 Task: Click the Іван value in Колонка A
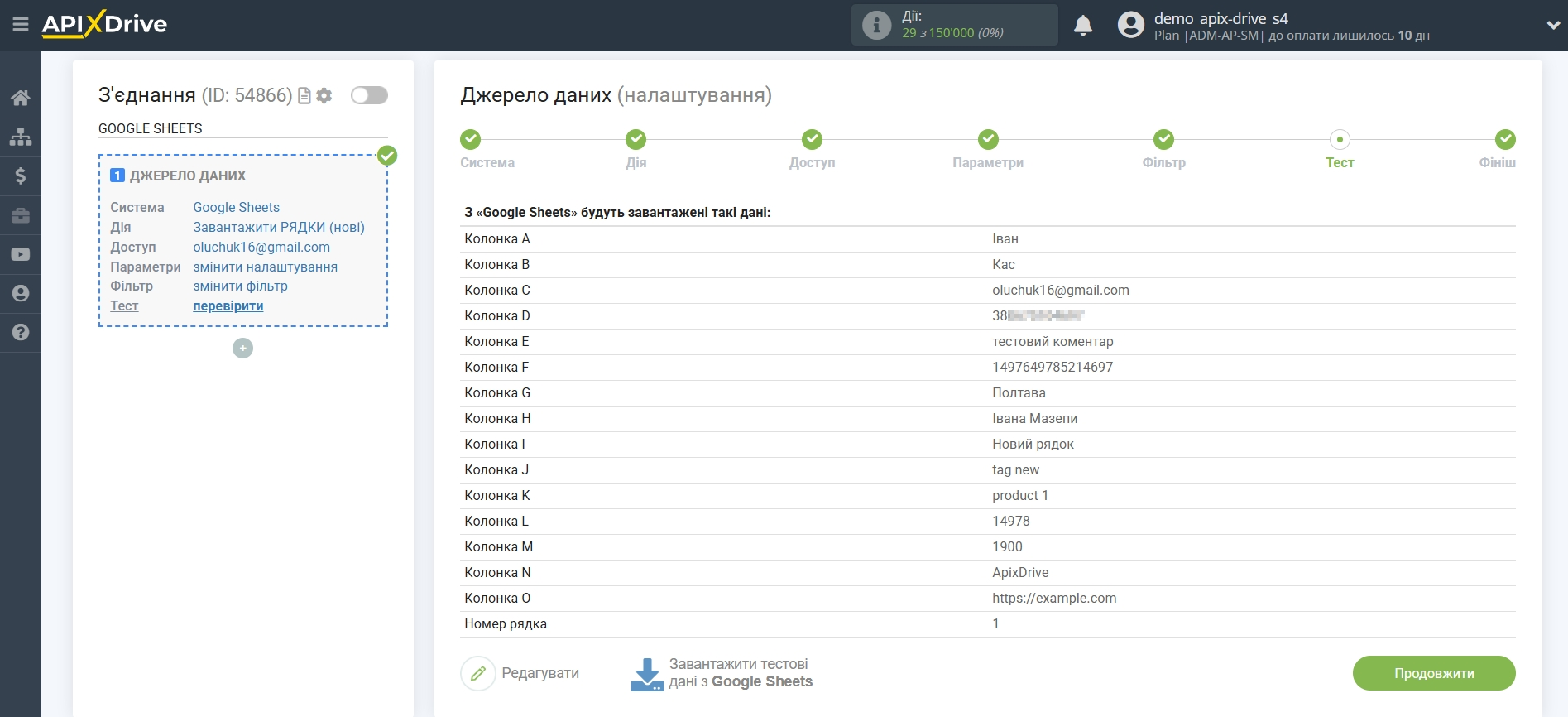point(1005,238)
